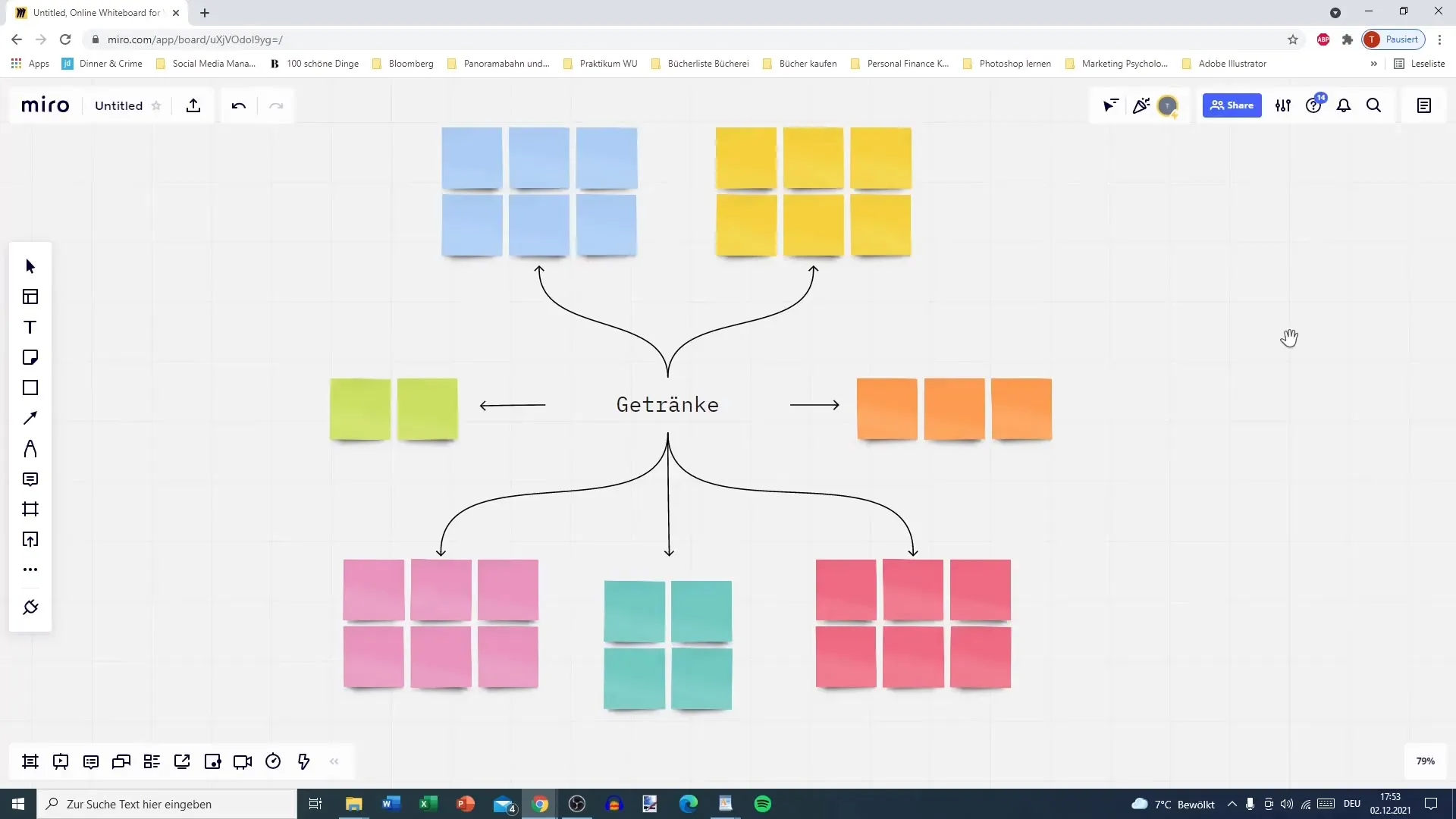Click the search icon in toolbar
Viewport: 1456px width, 819px height.
(1374, 105)
